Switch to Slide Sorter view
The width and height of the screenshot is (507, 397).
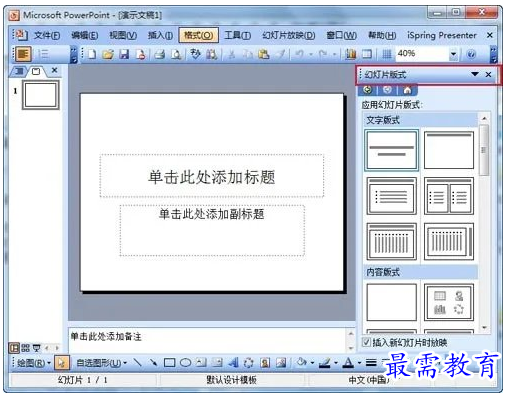click(x=25, y=348)
